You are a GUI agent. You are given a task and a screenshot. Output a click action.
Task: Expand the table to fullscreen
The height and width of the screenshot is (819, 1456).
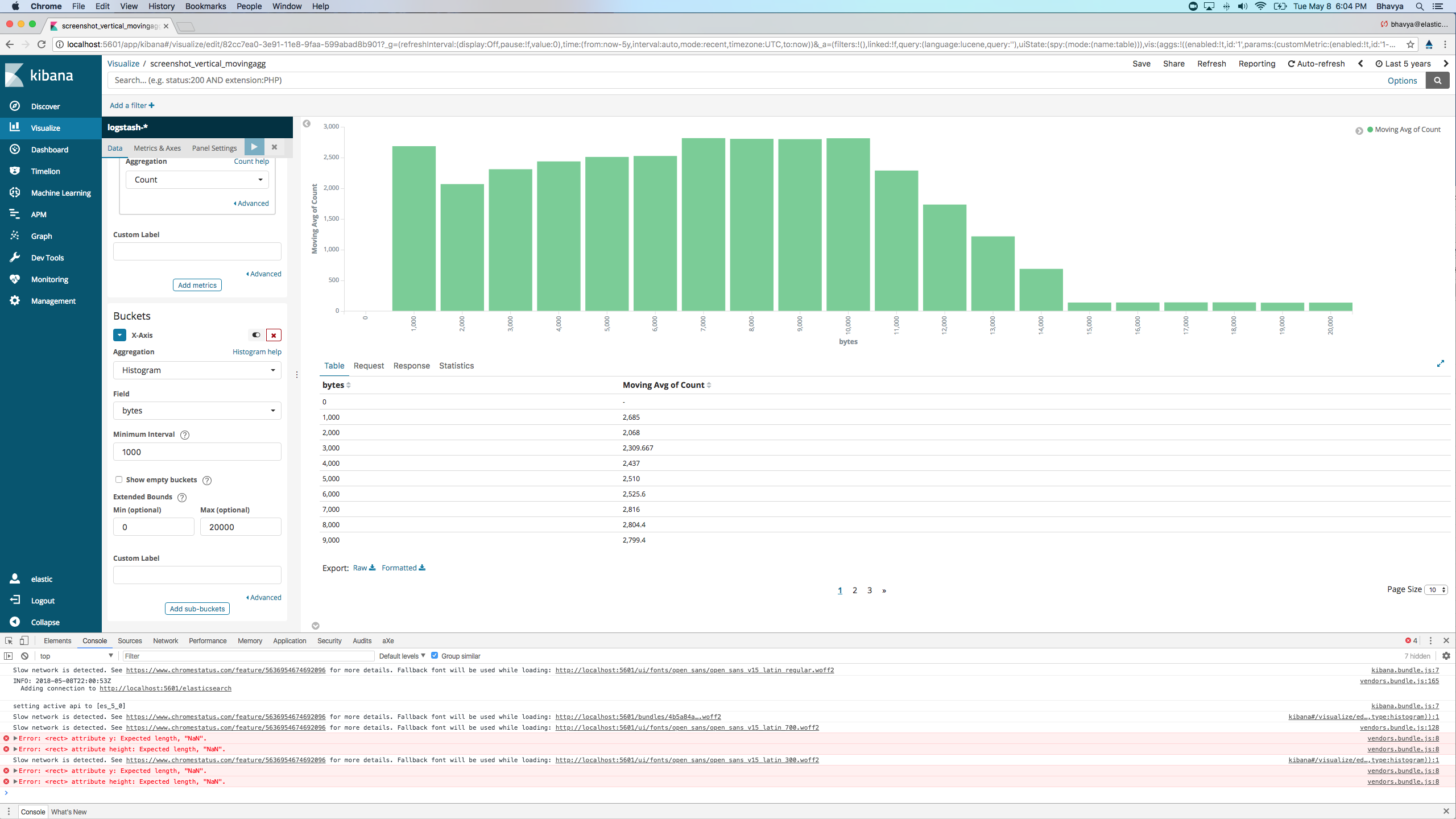1442,363
